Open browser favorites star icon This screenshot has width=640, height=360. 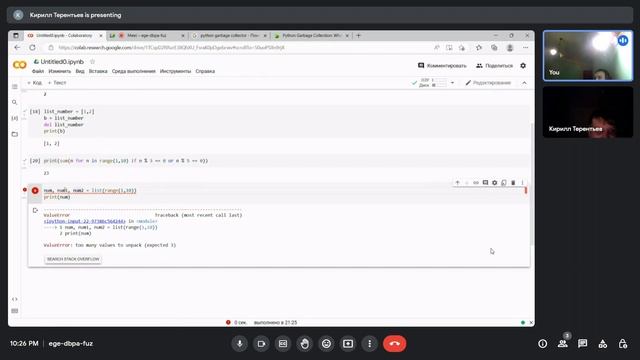click(479, 48)
